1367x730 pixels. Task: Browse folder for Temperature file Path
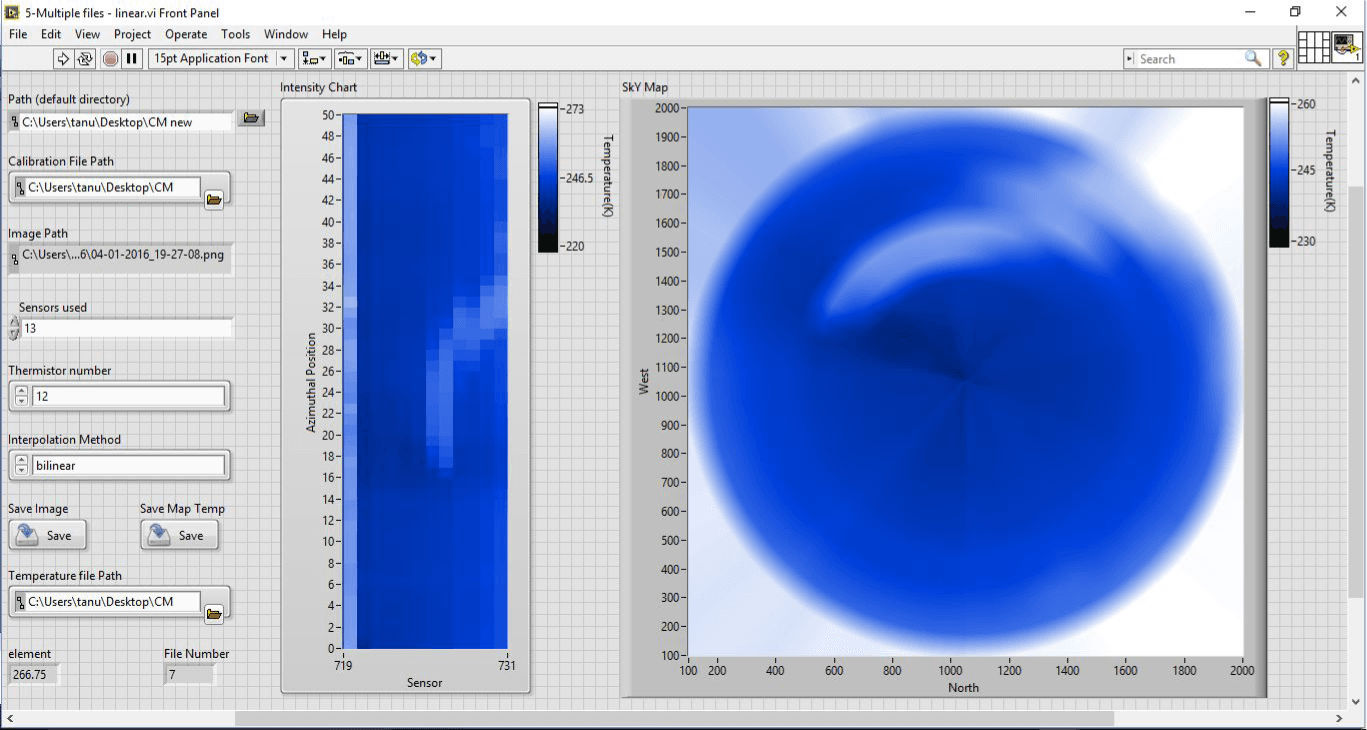[x=213, y=613]
